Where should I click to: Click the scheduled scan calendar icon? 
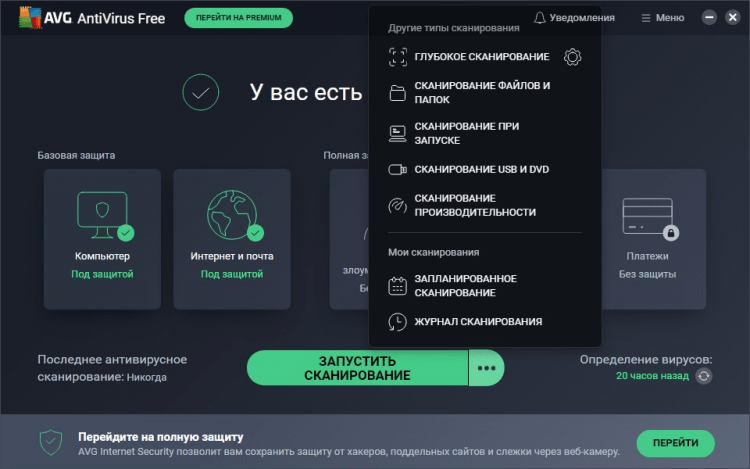point(397,285)
